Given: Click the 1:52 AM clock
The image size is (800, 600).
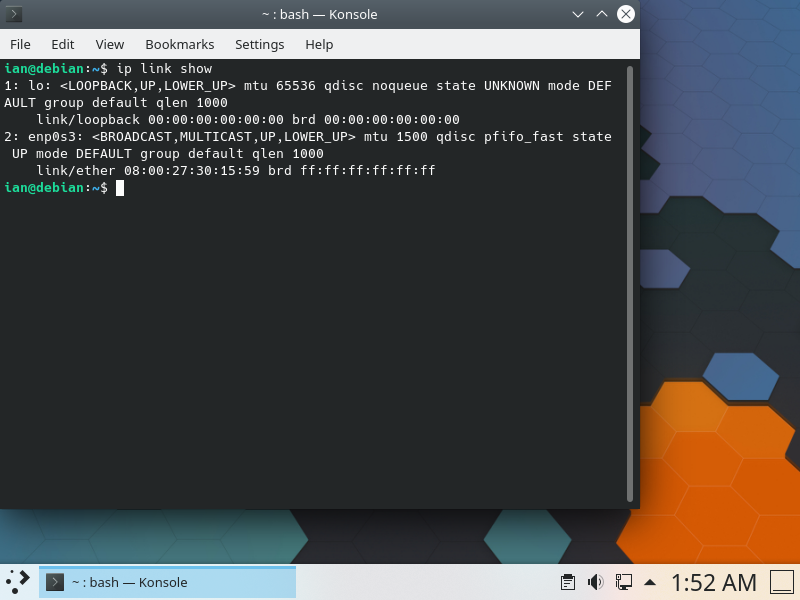Looking at the screenshot, I should point(713,582).
